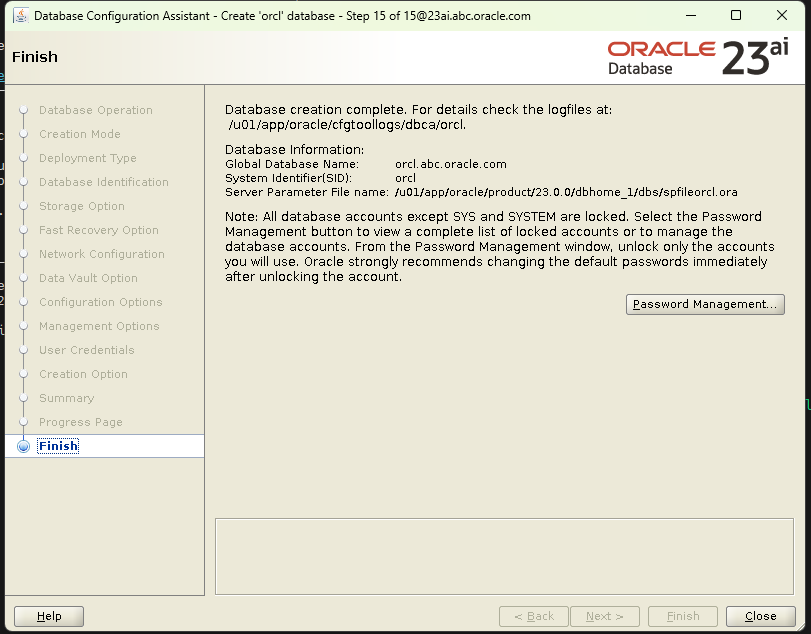Click the Finish step status bullet

[x=23, y=446]
